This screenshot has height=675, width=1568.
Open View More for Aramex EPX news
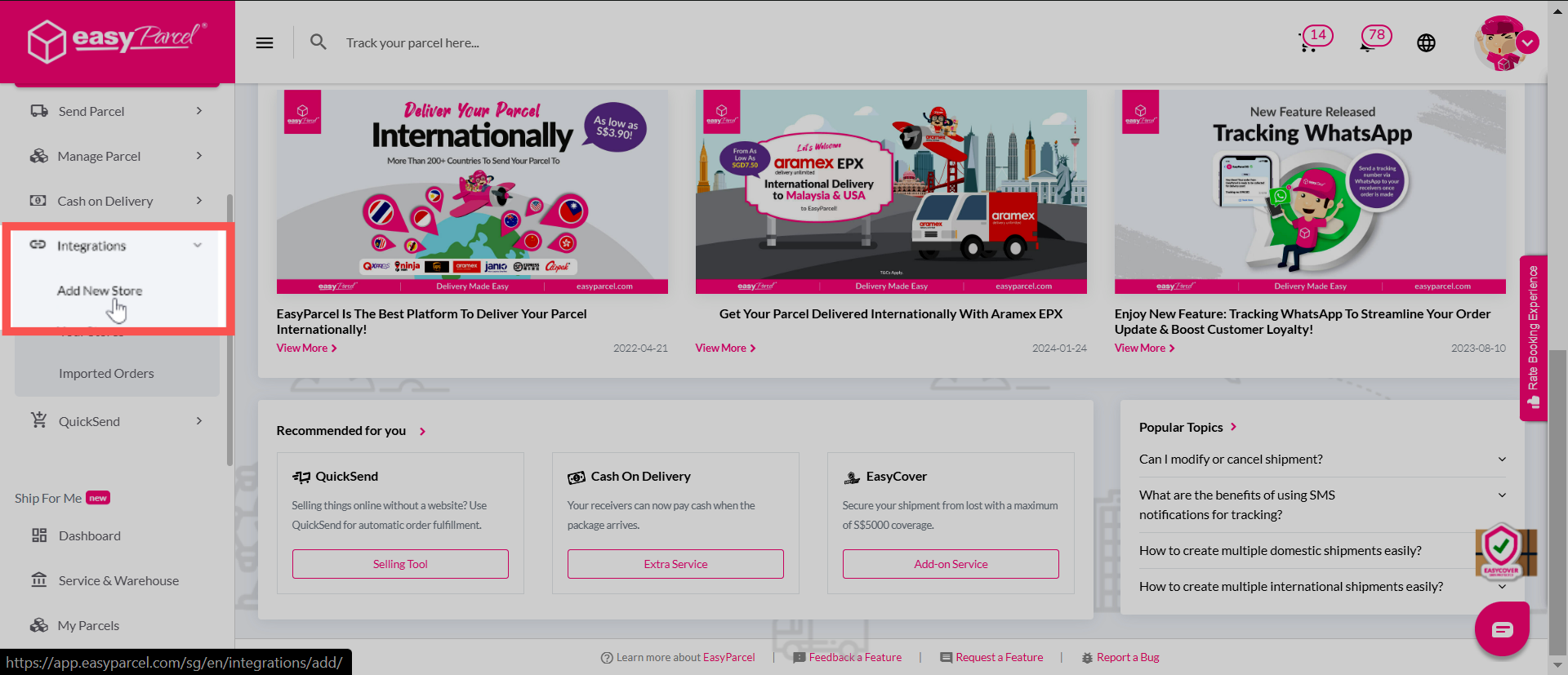[726, 348]
